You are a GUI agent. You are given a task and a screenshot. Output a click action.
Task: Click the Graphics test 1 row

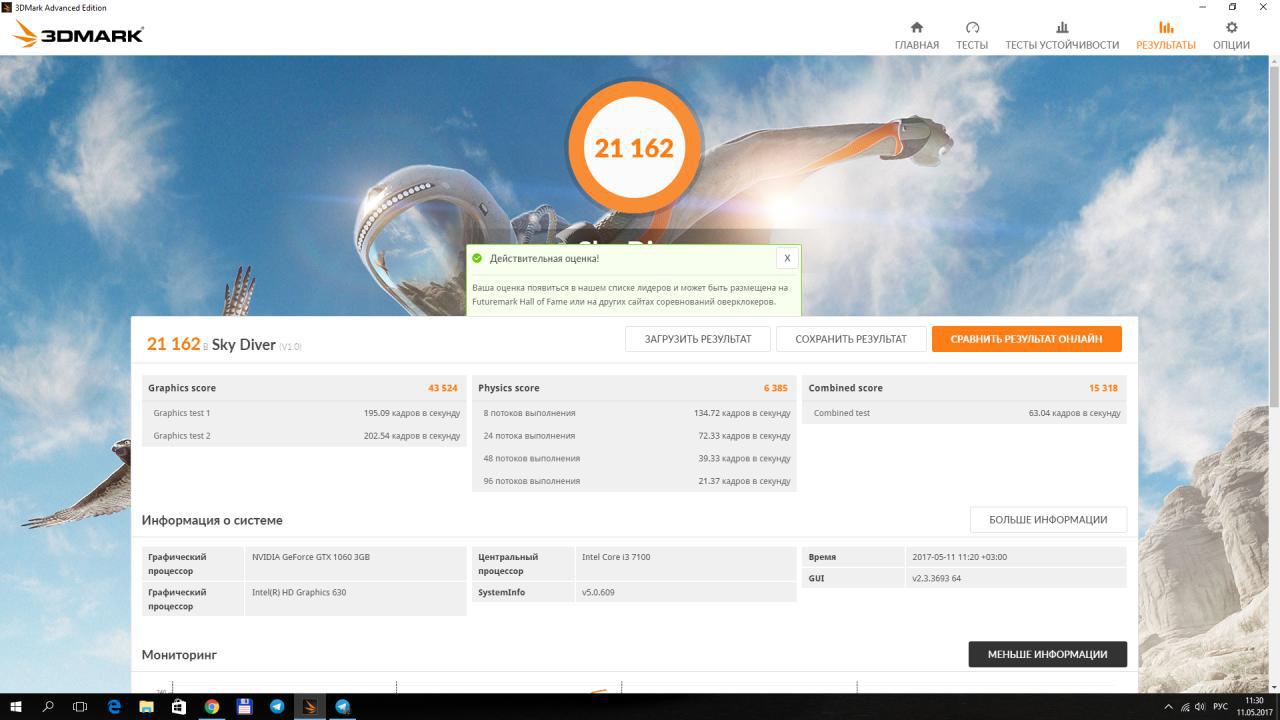tap(304, 413)
